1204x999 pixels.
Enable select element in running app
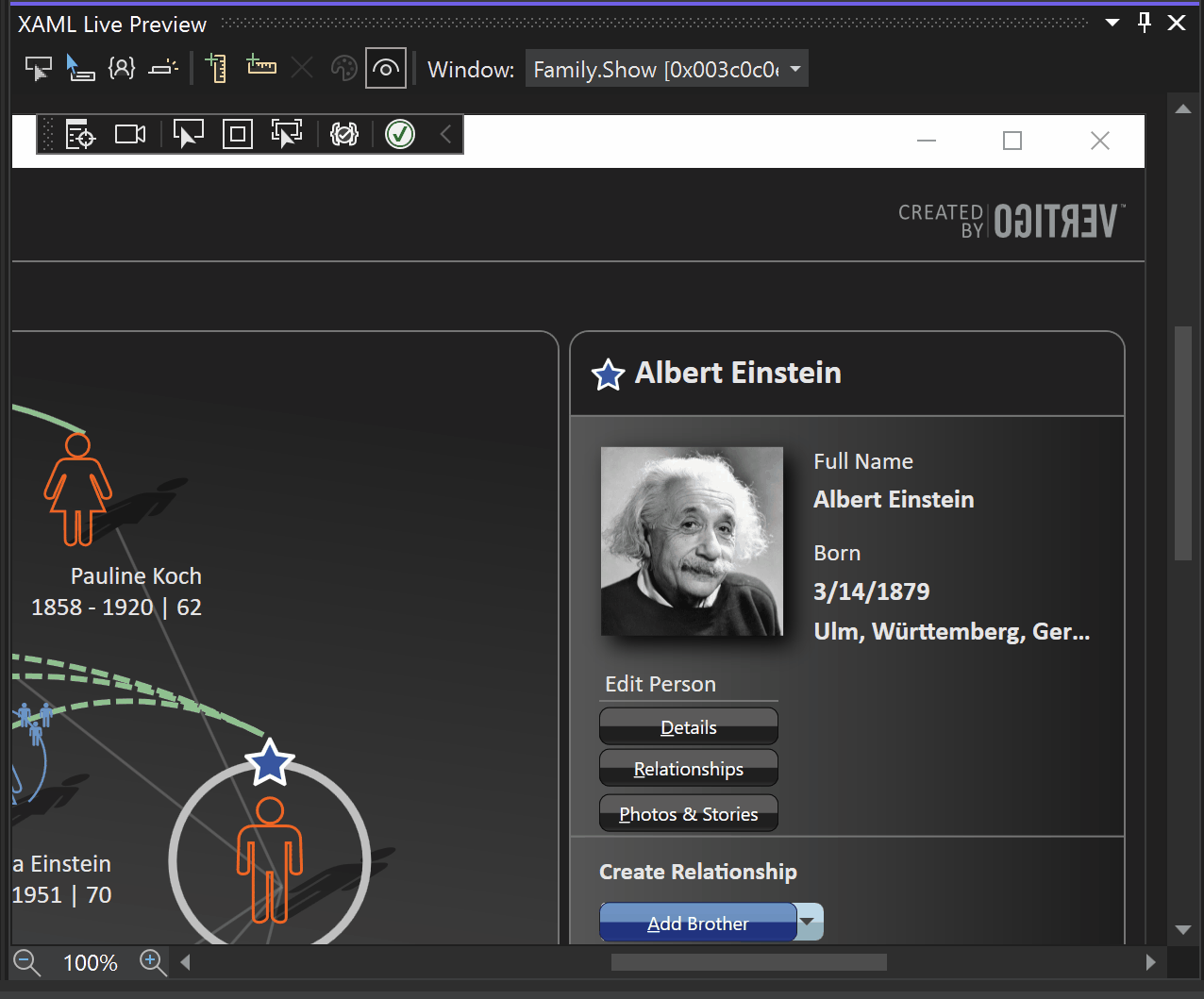pos(189,134)
